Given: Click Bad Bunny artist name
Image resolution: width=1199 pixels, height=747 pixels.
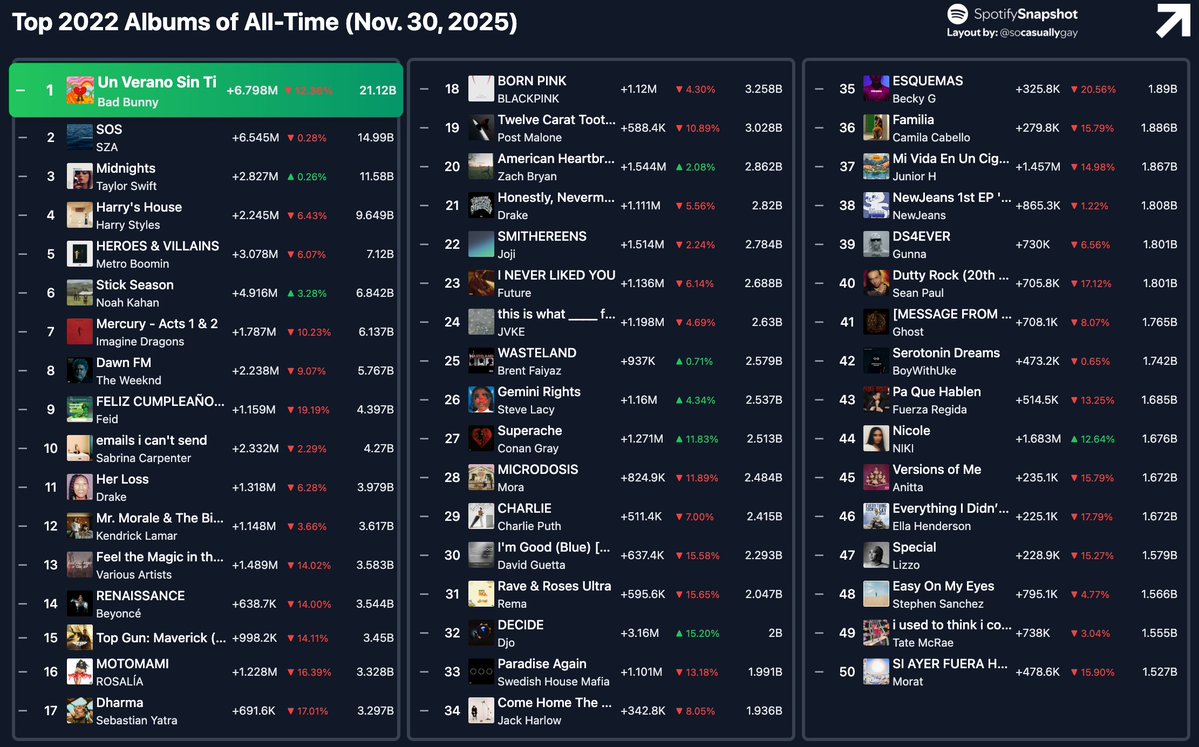Looking at the screenshot, I should coord(128,102).
